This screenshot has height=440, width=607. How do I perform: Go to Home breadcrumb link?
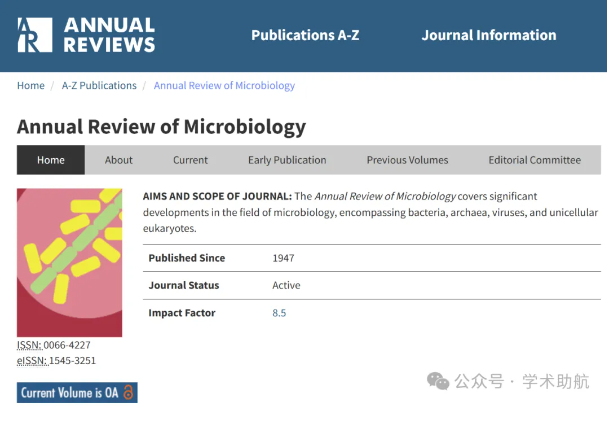pos(31,85)
